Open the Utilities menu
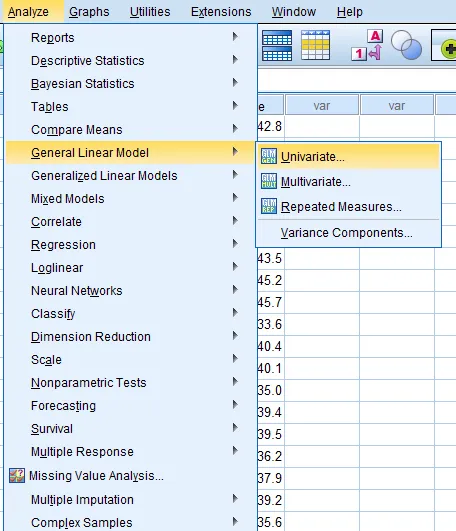The height and width of the screenshot is (531, 456). [150, 12]
